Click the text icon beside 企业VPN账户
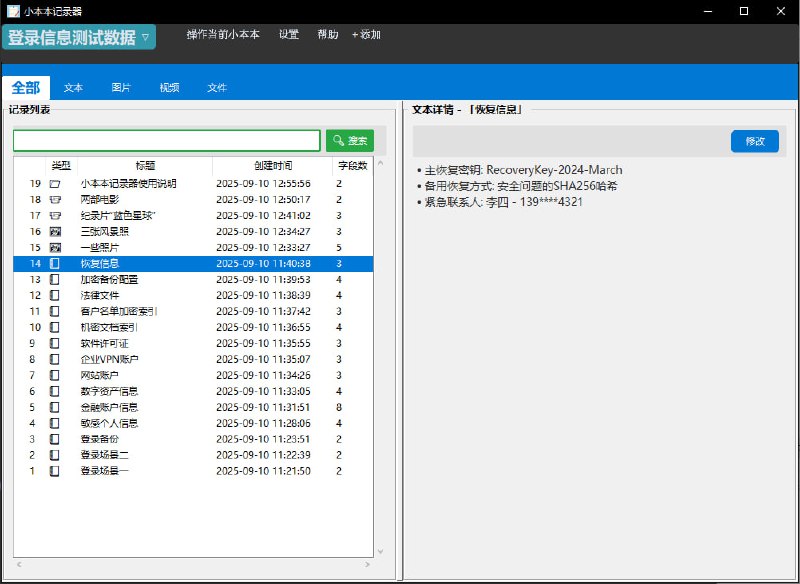Image resolution: width=800 pixels, height=584 pixels. coord(55,359)
